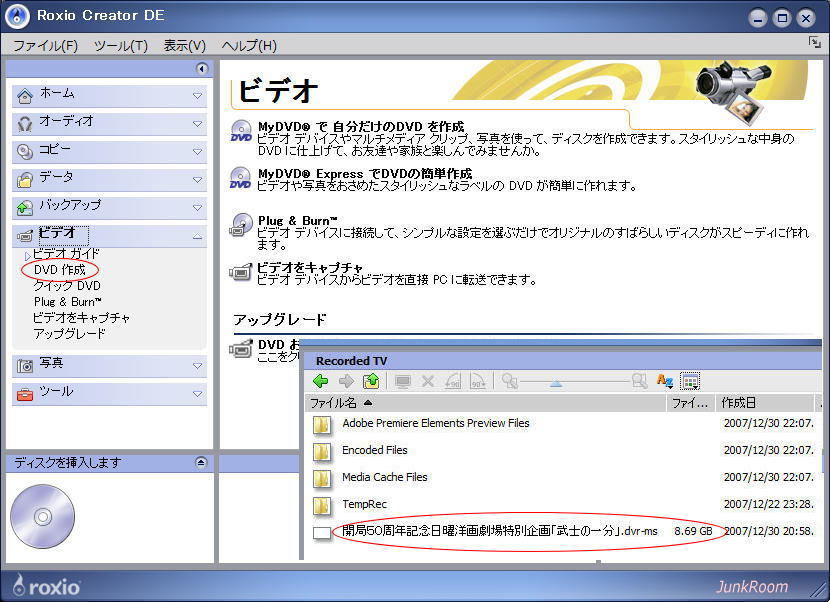Click the DVD icon next to MyDVD 自分だけのDVD
830x602 pixels.
click(241, 131)
